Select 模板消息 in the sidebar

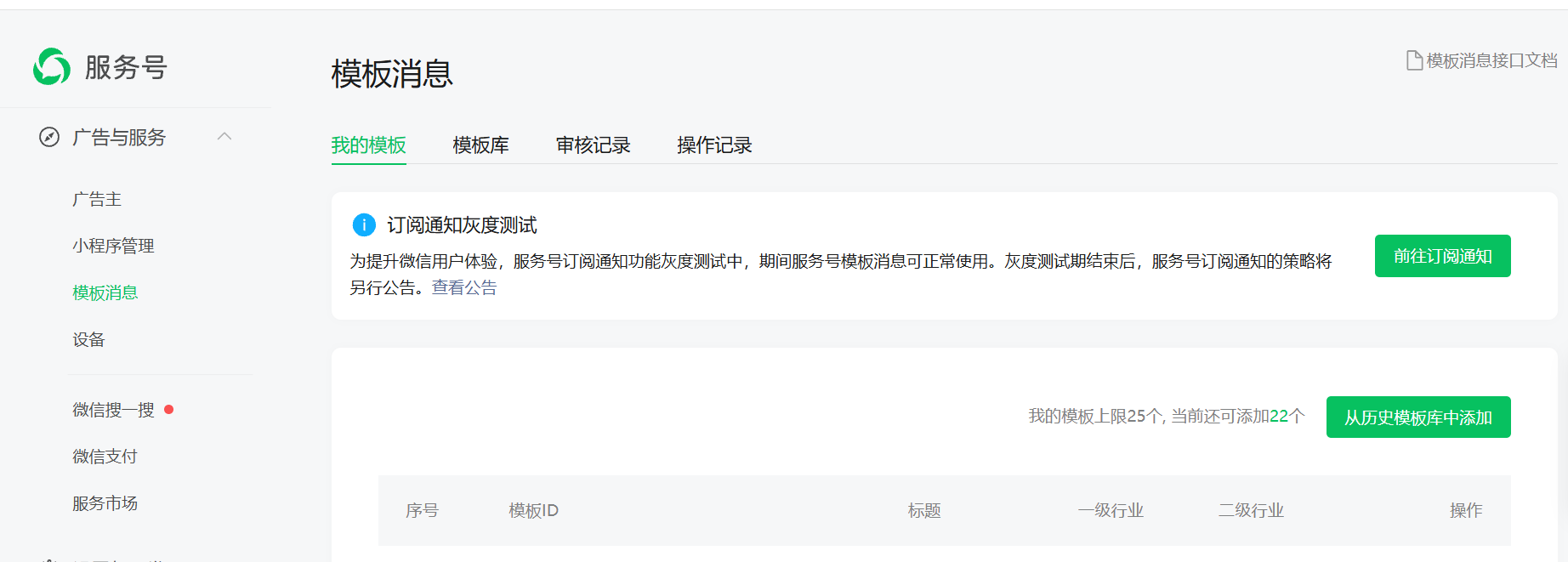pyautogui.click(x=105, y=292)
